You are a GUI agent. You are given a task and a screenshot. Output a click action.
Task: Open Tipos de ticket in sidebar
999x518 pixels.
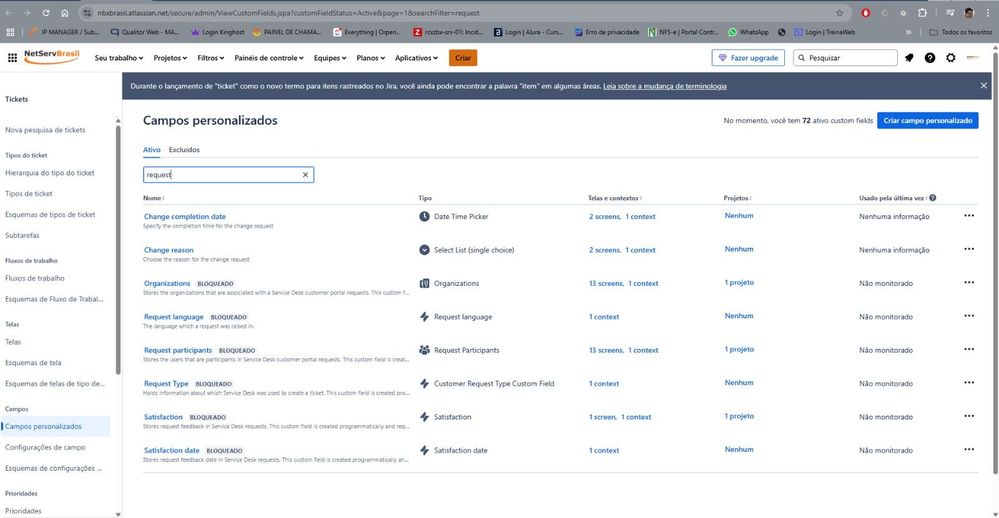tap(29, 194)
